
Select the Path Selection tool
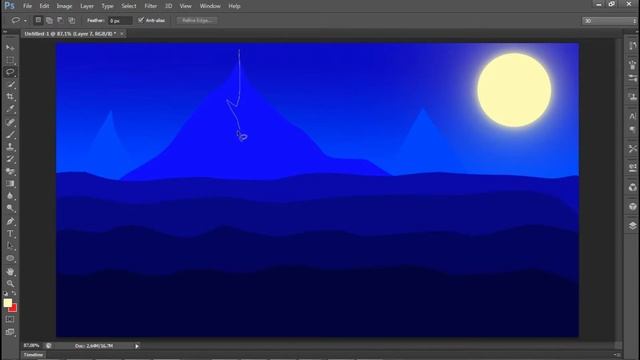click(10, 246)
